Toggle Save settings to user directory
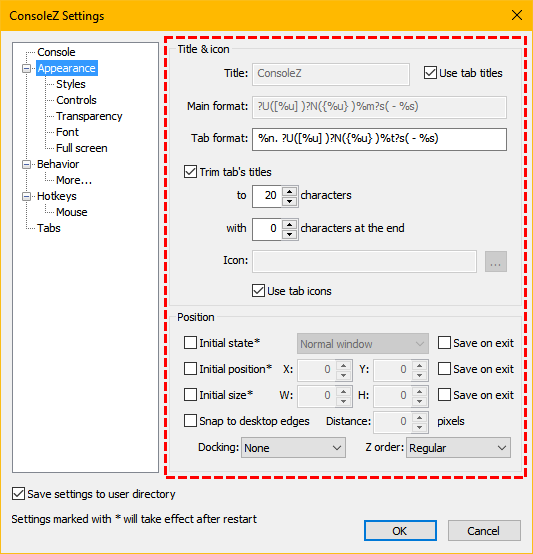The image size is (533, 554). tap(18, 494)
